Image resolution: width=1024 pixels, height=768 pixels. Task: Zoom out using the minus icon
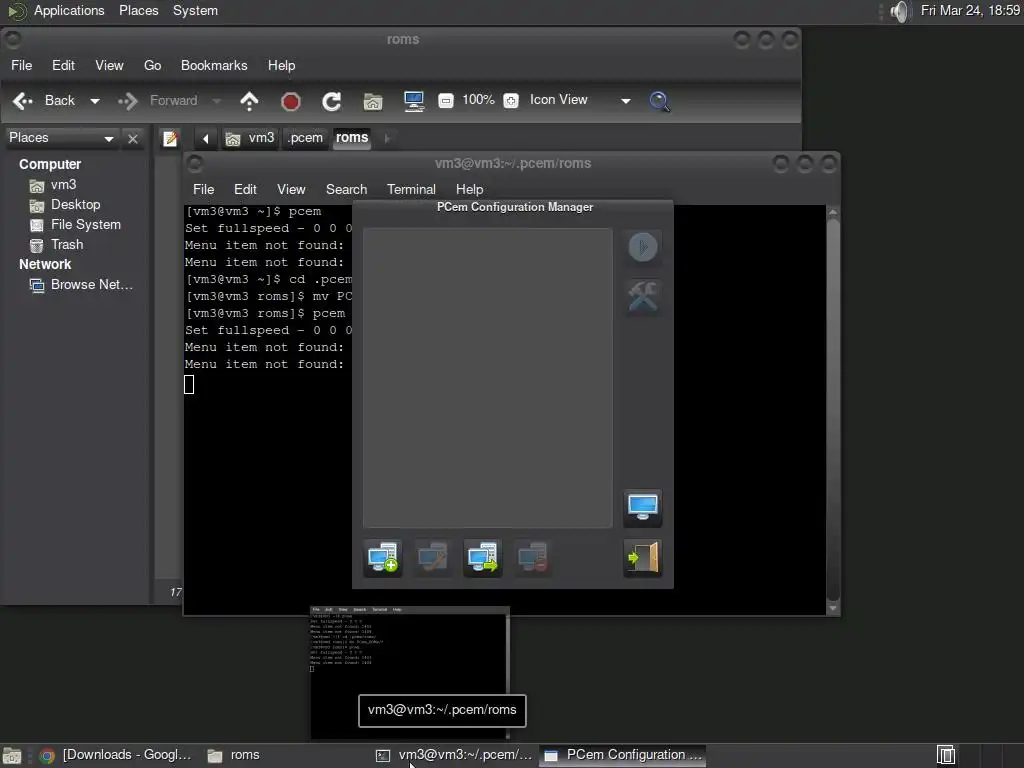[x=446, y=101]
